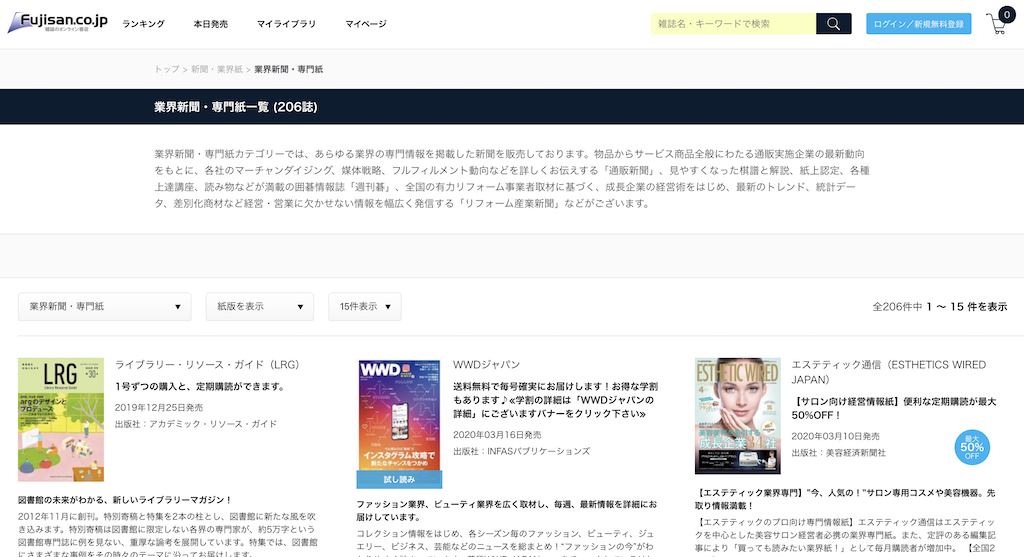Open the shopping cart icon
The image size is (1024, 557).
point(999,22)
